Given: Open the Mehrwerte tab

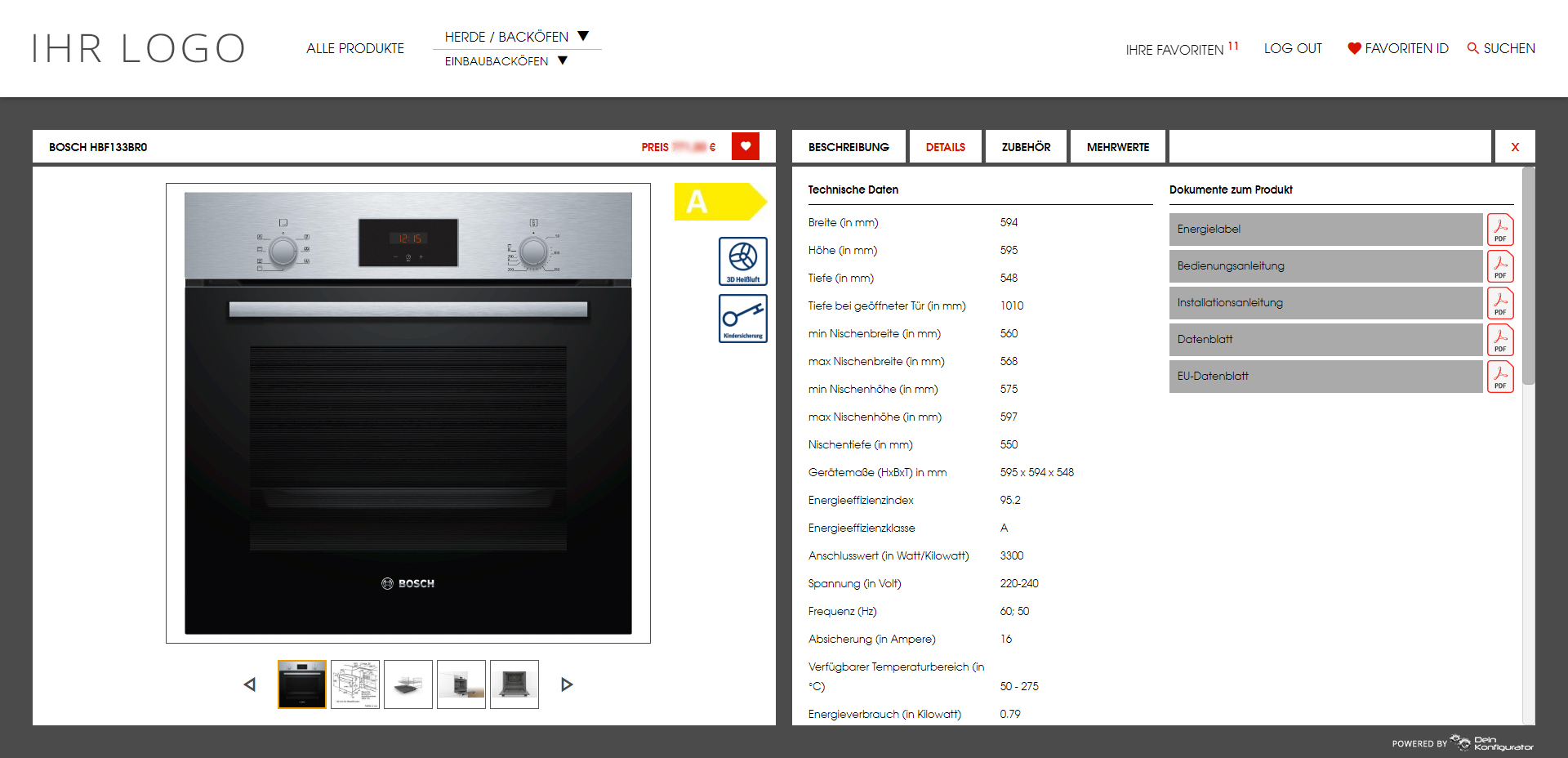Looking at the screenshot, I should coord(1117,147).
